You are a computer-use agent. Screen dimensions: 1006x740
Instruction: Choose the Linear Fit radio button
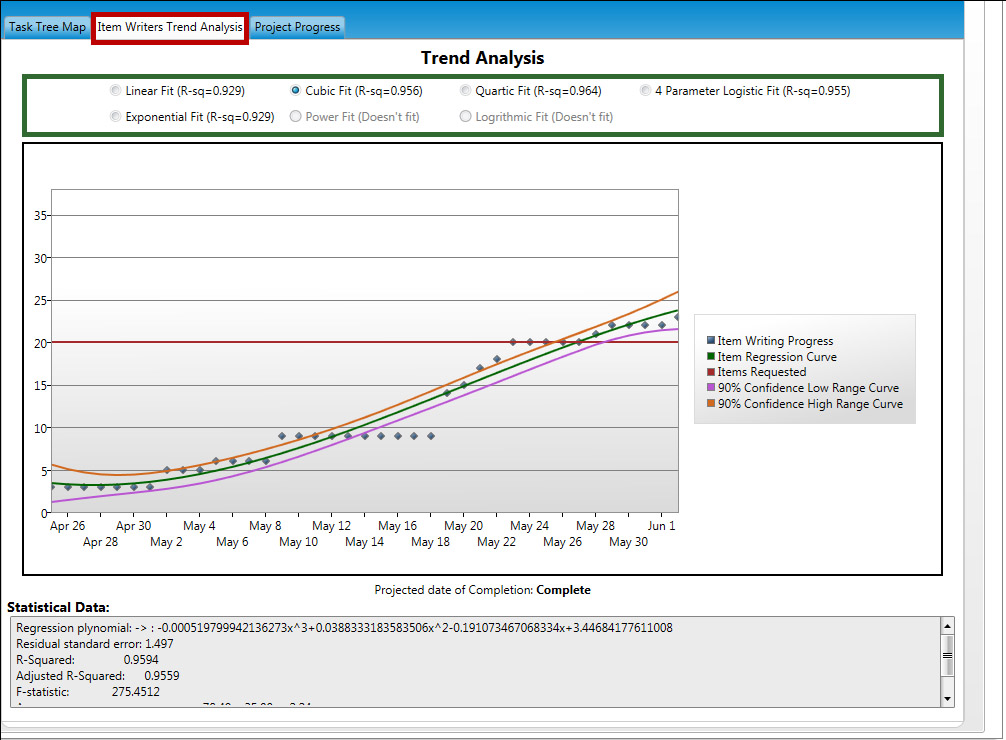tap(116, 91)
